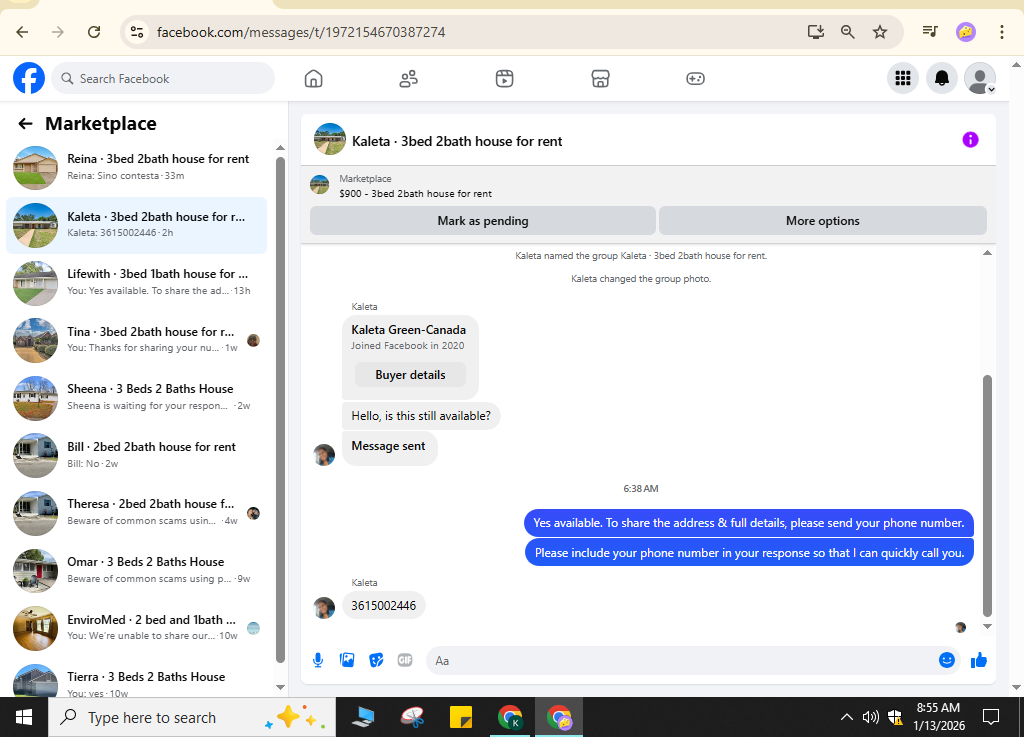Open the Sticky Notes taskbar icon
The width and height of the screenshot is (1024, 737).
(461, 717)
